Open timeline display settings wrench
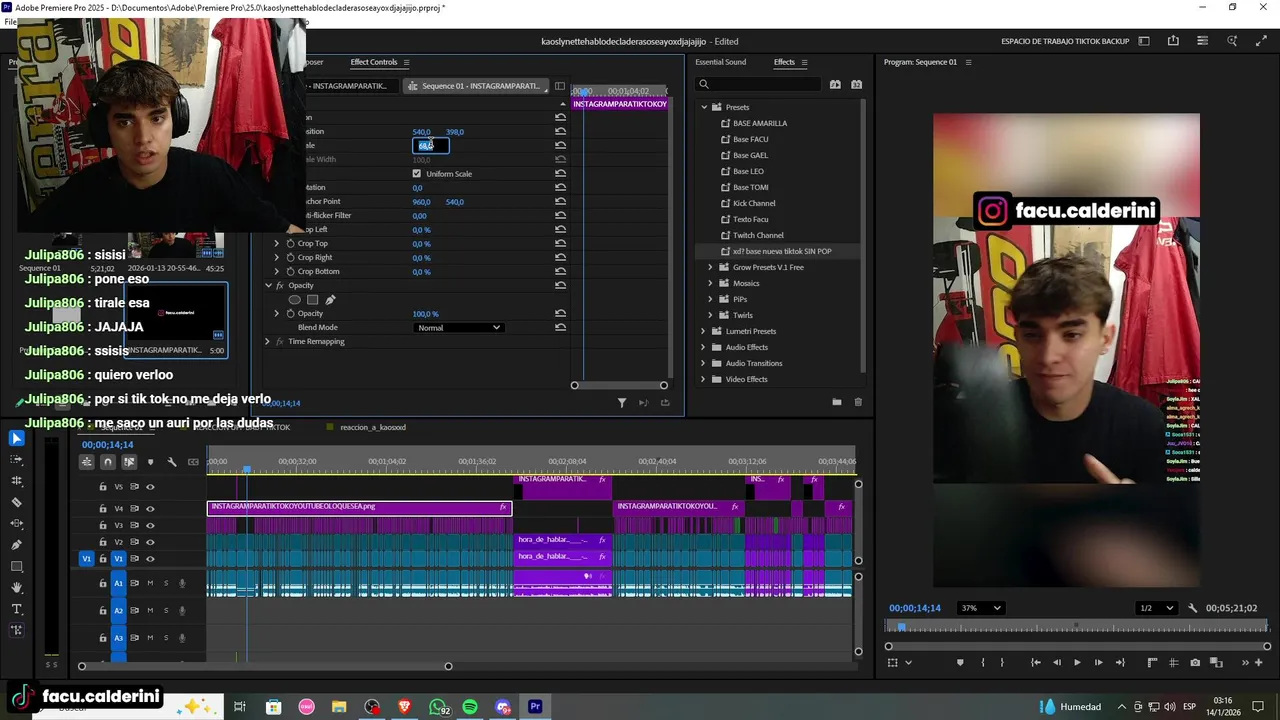1280x720 pixels. pyautogui.click(x=172, y=462)
